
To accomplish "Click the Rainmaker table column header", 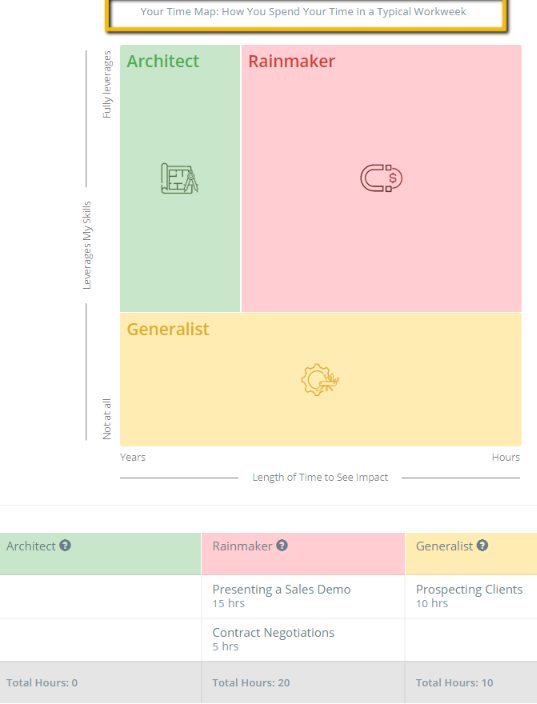I will click(x=303, y=554).
